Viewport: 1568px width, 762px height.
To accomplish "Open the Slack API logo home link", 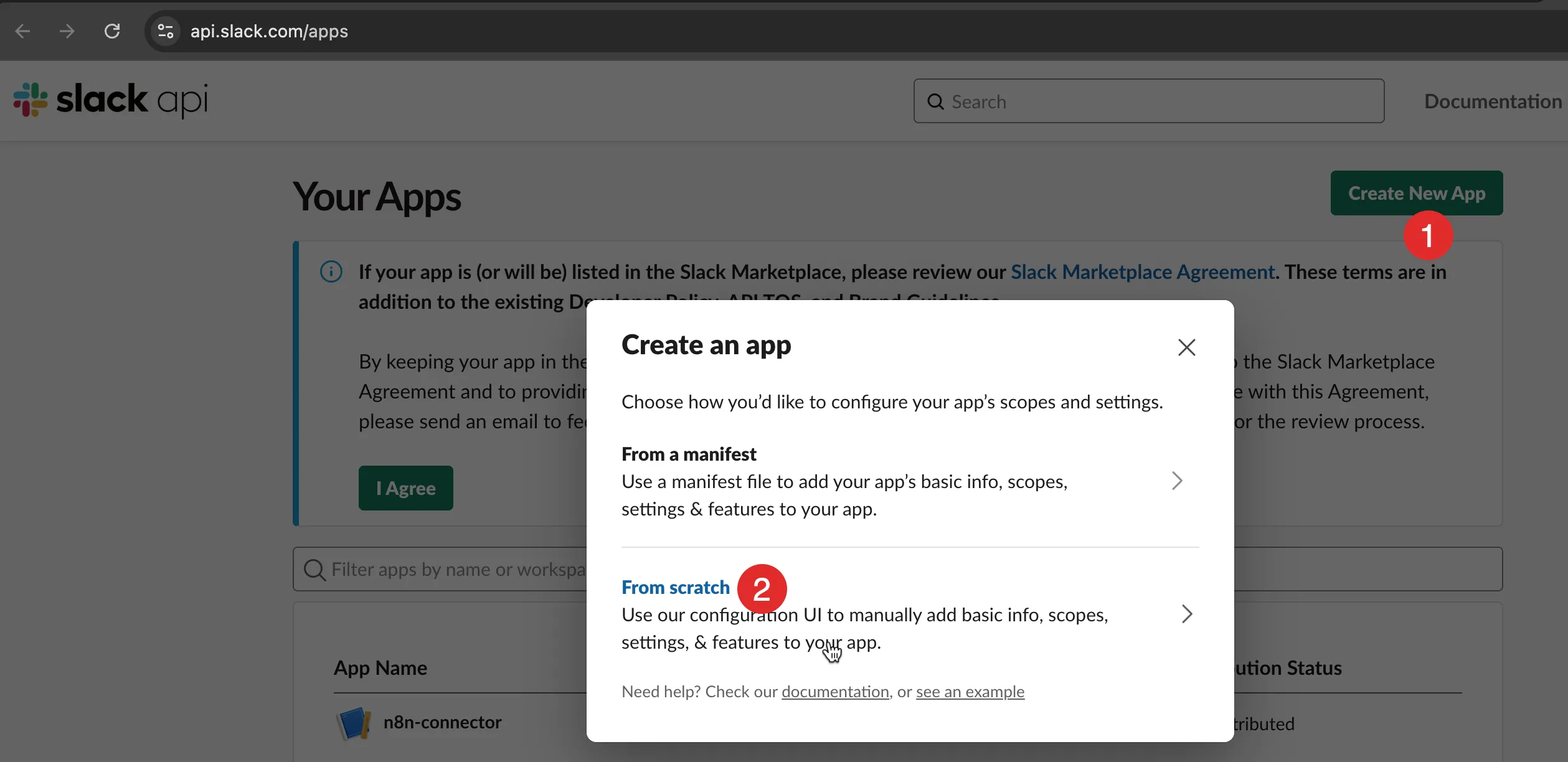I will tap(111, 100).
